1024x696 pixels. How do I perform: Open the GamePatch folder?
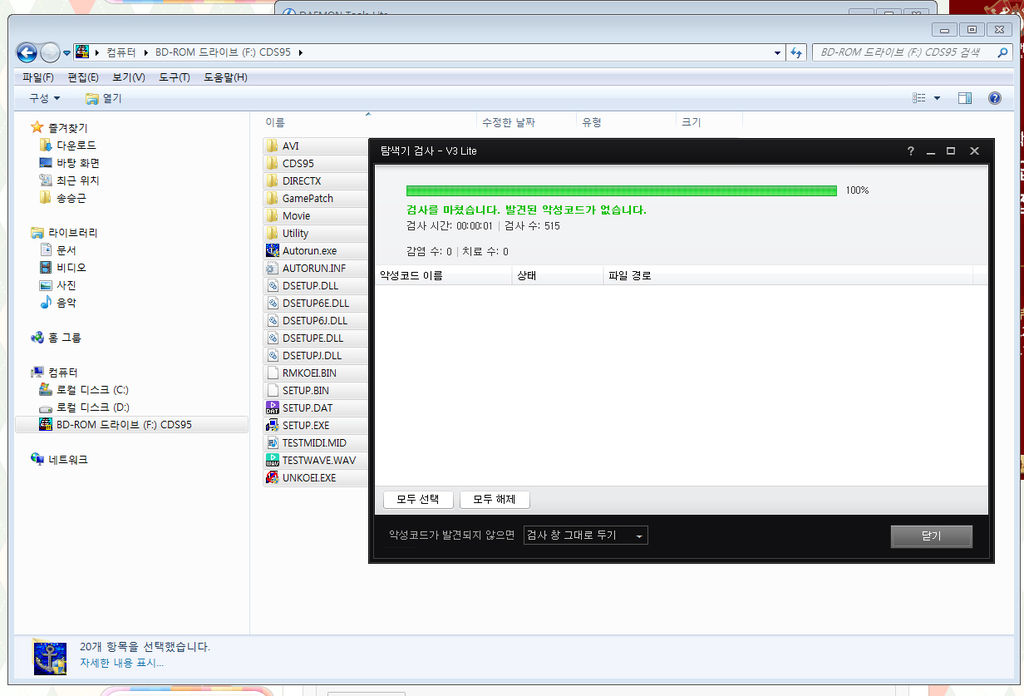pyautogui.click(x=307, y=199)
